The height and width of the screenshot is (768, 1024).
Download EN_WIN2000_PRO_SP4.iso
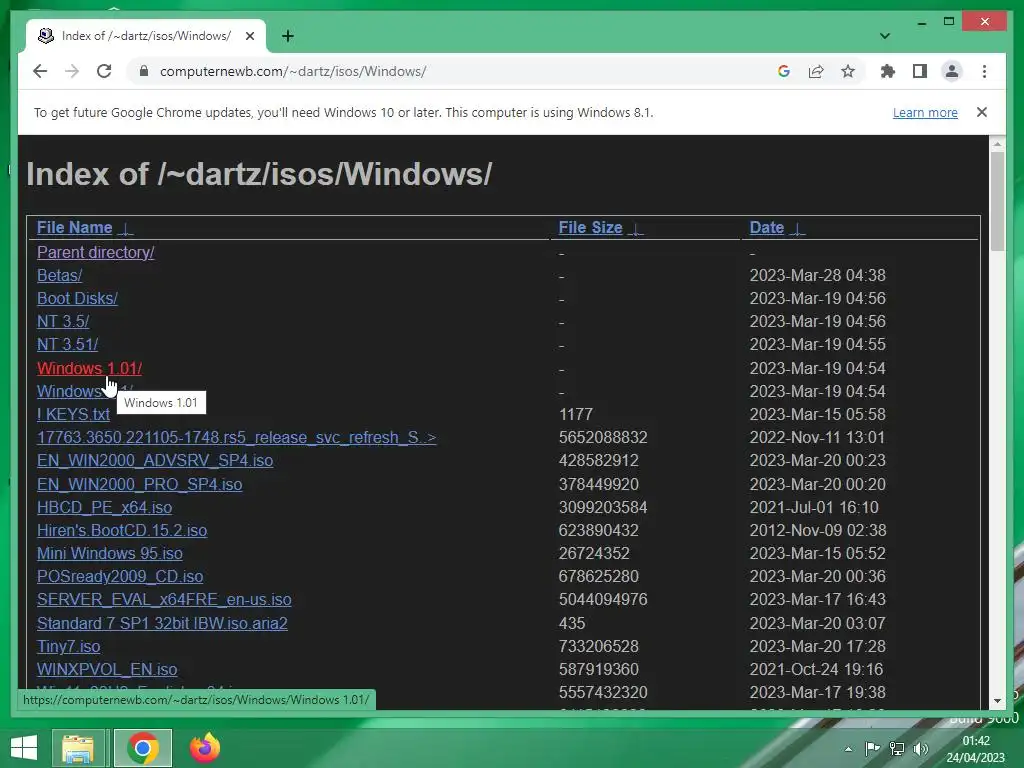tap(139, 485)
